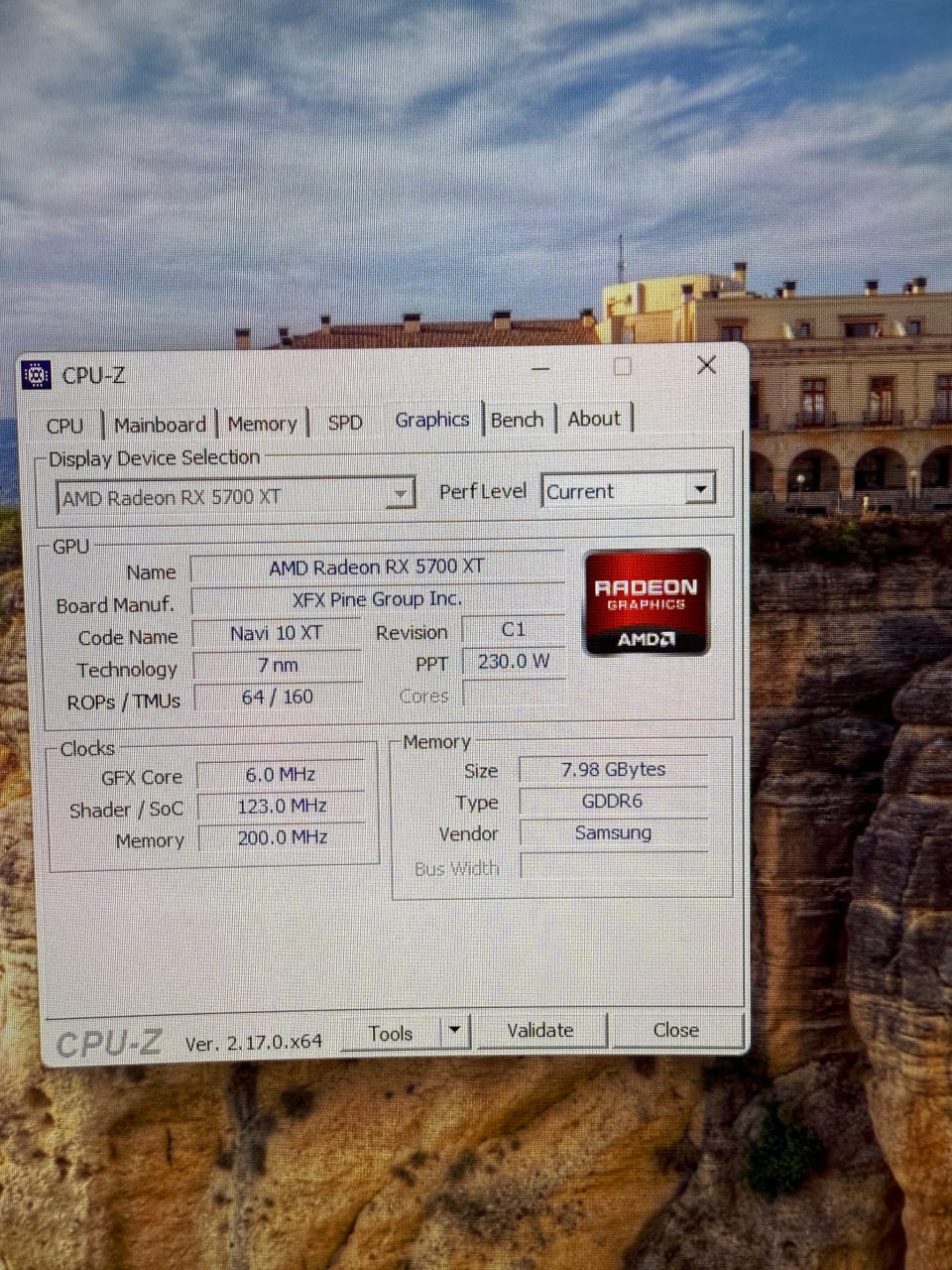Click the Navi 10 XT code name value
Image resolution: width=952 pixels, height=1270 pixels.
point(277,633)
